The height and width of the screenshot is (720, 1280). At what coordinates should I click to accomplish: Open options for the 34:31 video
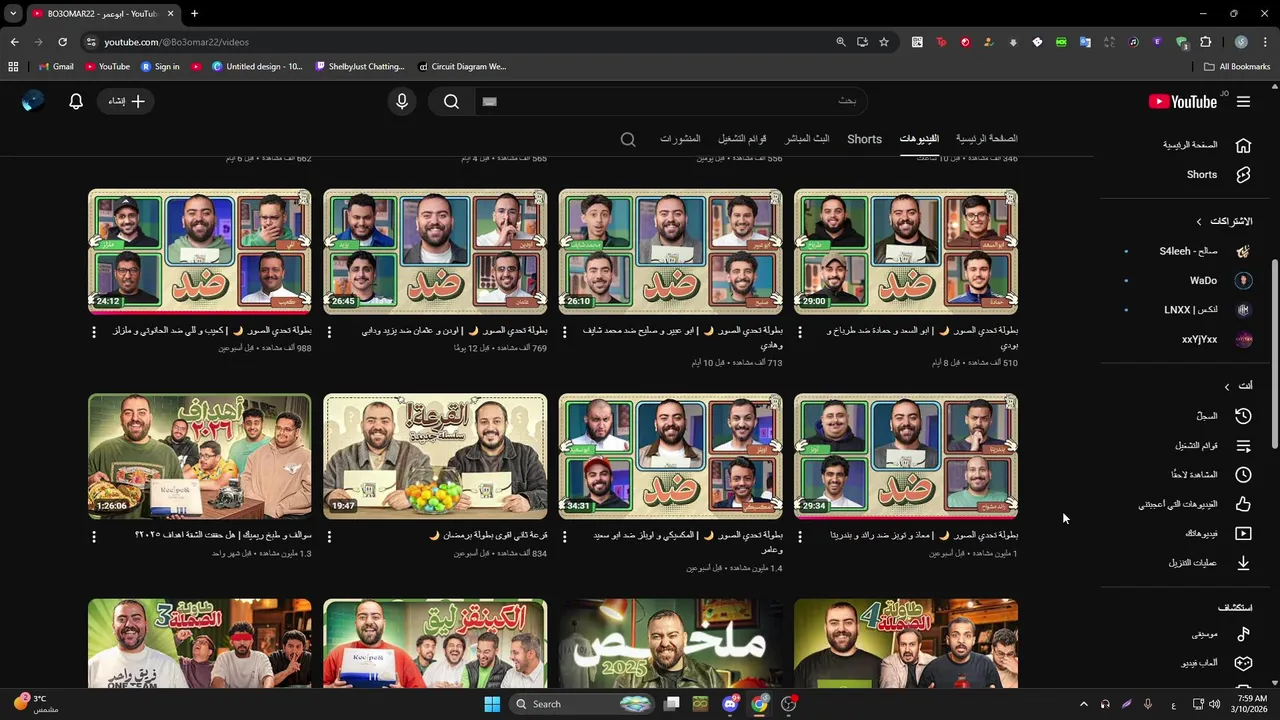coord(565,536)
